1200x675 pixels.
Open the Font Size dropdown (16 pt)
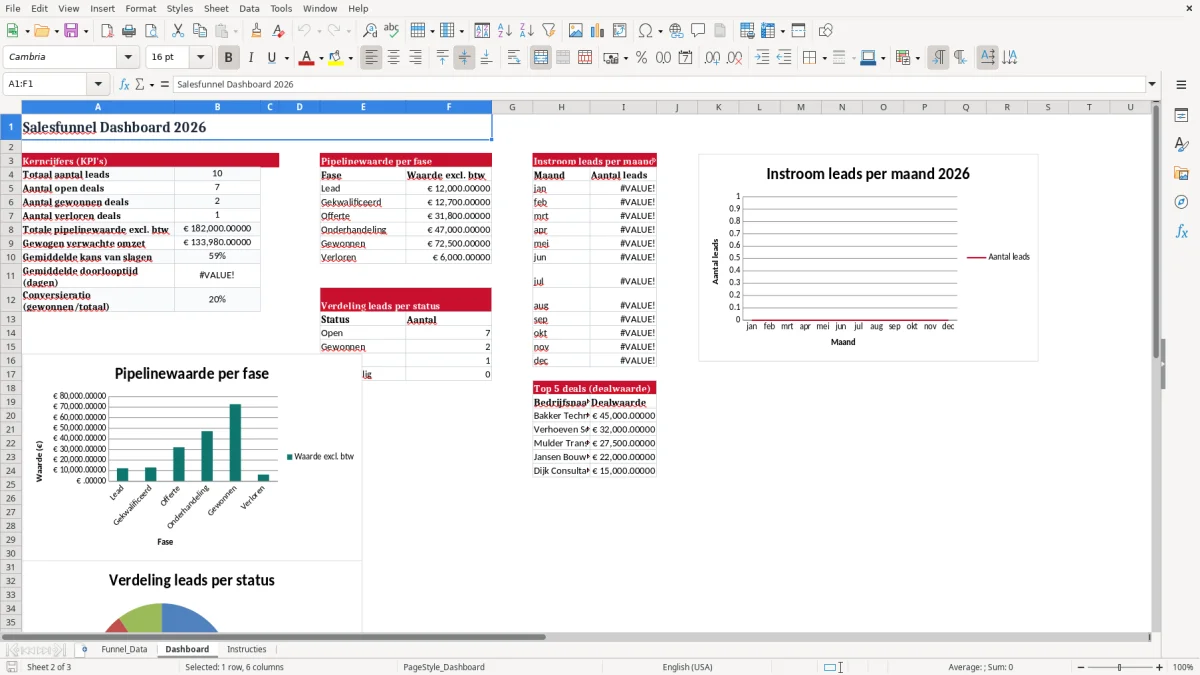pos(201,58)
